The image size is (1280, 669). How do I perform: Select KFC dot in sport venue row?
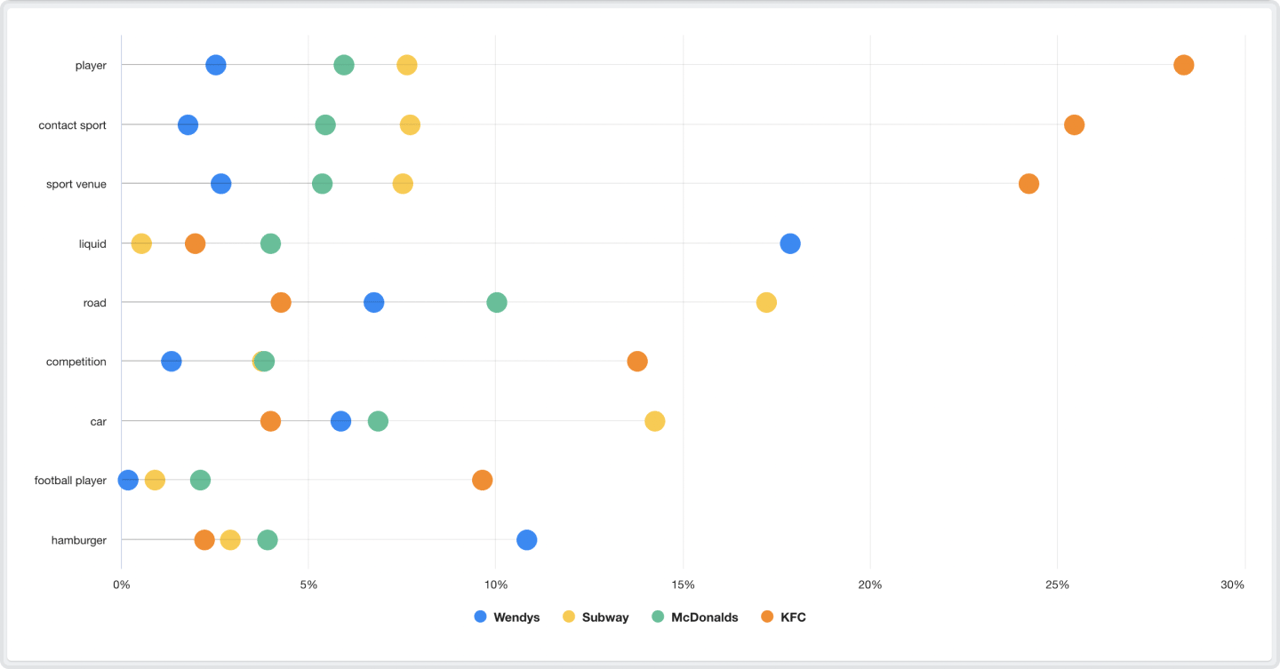tap(1028, 184)
